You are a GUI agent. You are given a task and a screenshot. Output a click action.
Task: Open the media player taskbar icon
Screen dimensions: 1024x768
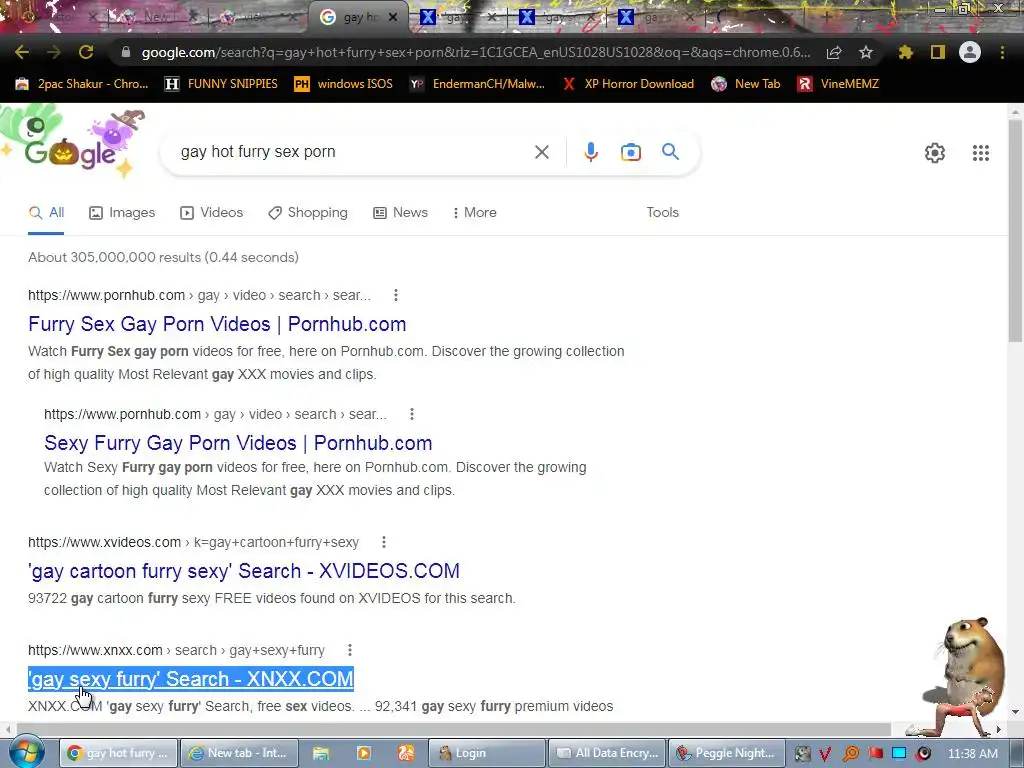[x=364, y=753]
